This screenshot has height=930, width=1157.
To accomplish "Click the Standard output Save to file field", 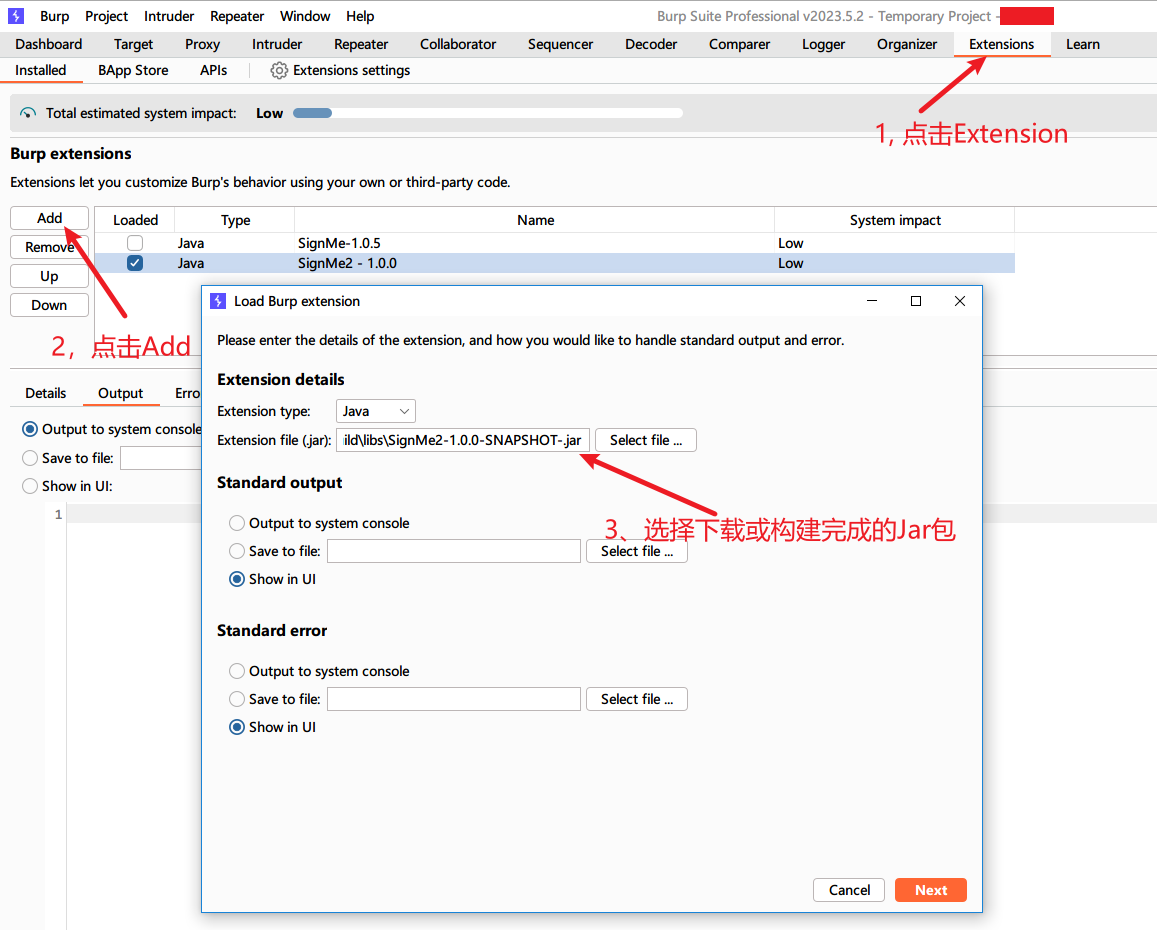I will pyautogui.click(x=454, y=551).
